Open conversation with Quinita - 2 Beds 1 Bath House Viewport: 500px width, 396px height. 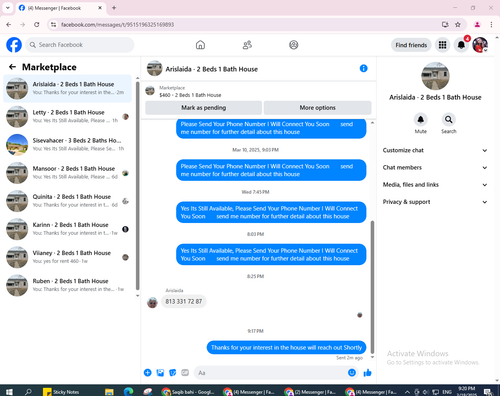68,201
